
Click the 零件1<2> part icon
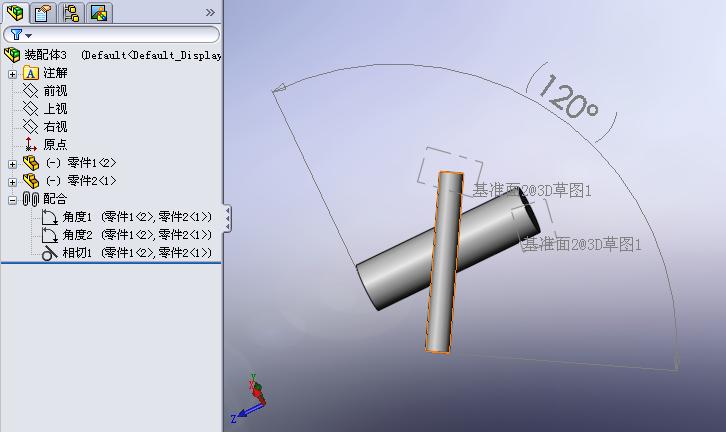pyautogui.click(x=31, y=163)
